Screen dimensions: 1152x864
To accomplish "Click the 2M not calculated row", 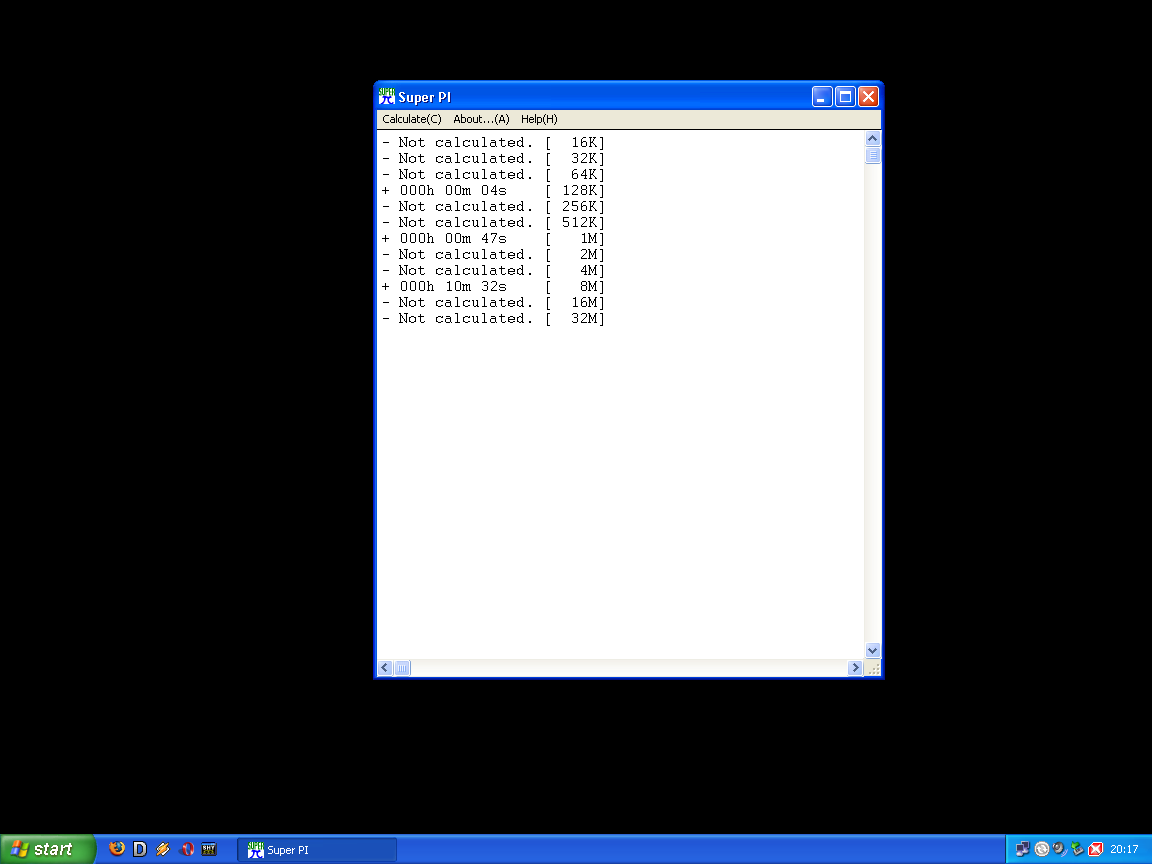I will click(493, 255).
